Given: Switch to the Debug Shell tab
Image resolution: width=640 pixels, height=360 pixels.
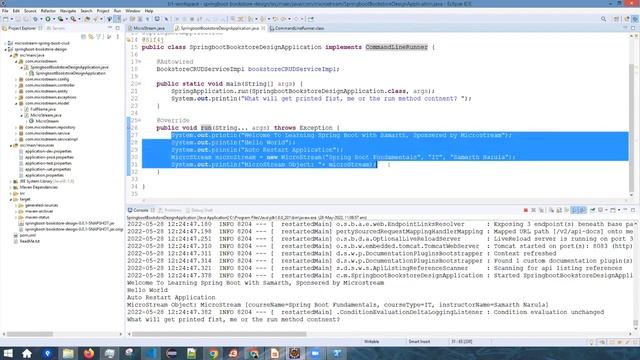Looking at the screenshot, I should pos(199,210).
